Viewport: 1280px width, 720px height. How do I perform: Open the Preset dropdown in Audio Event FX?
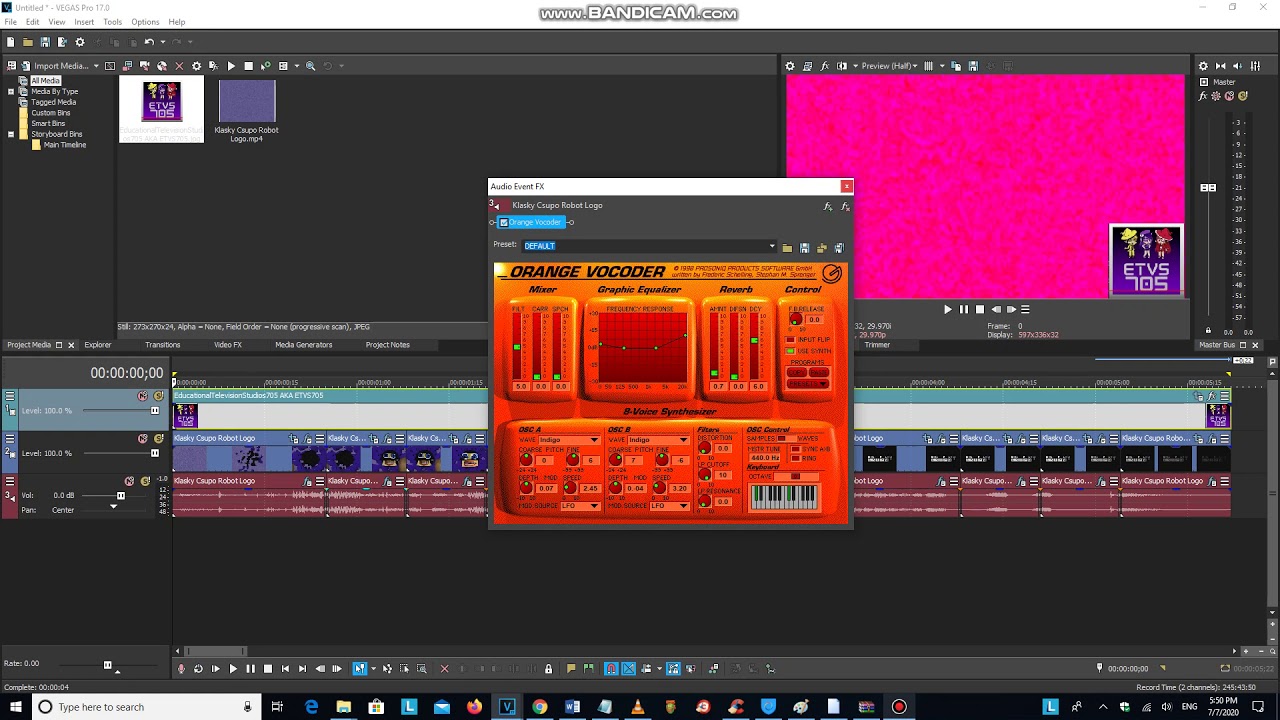coord(772,246)
